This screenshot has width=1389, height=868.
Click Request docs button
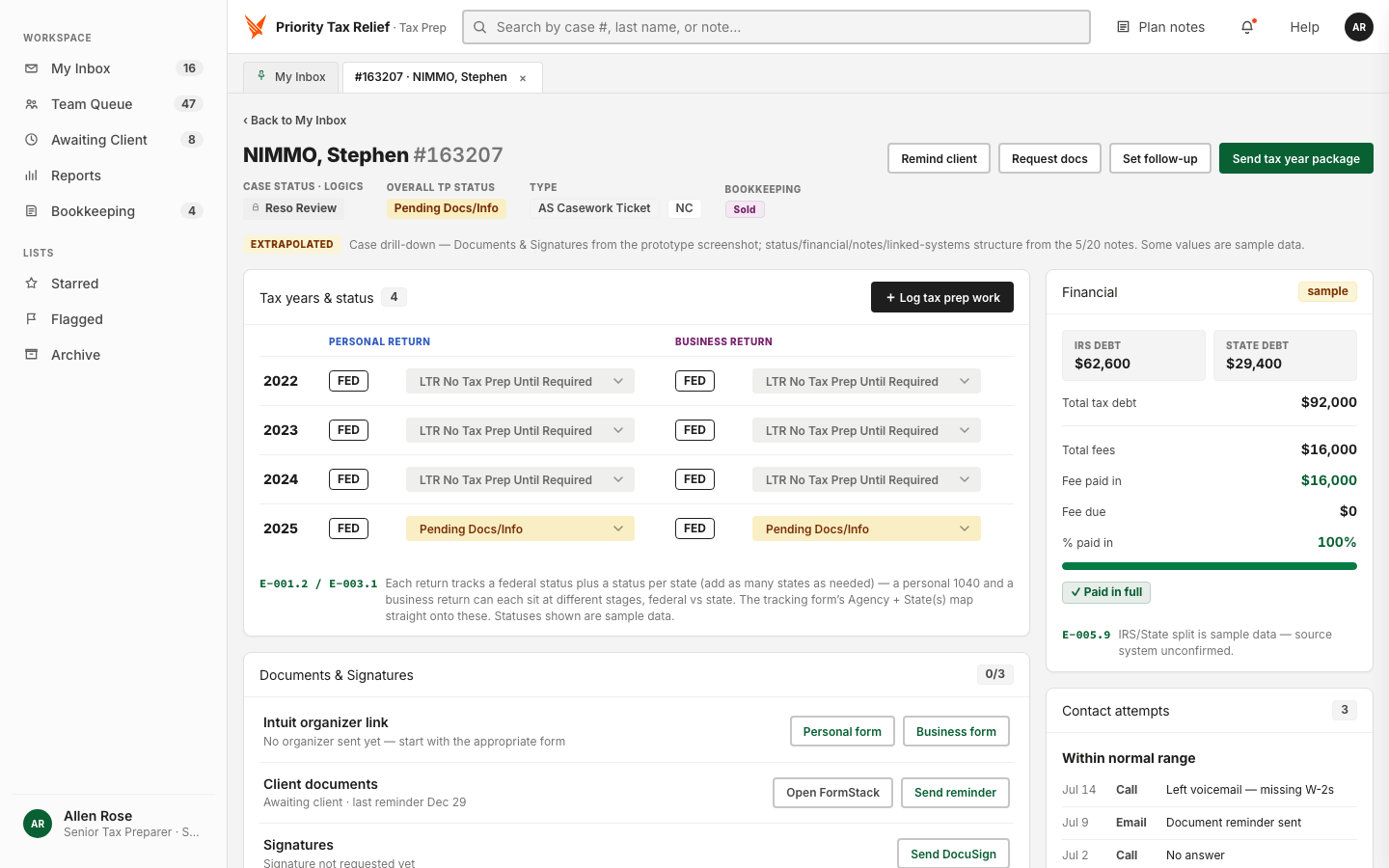(1049, 158)
